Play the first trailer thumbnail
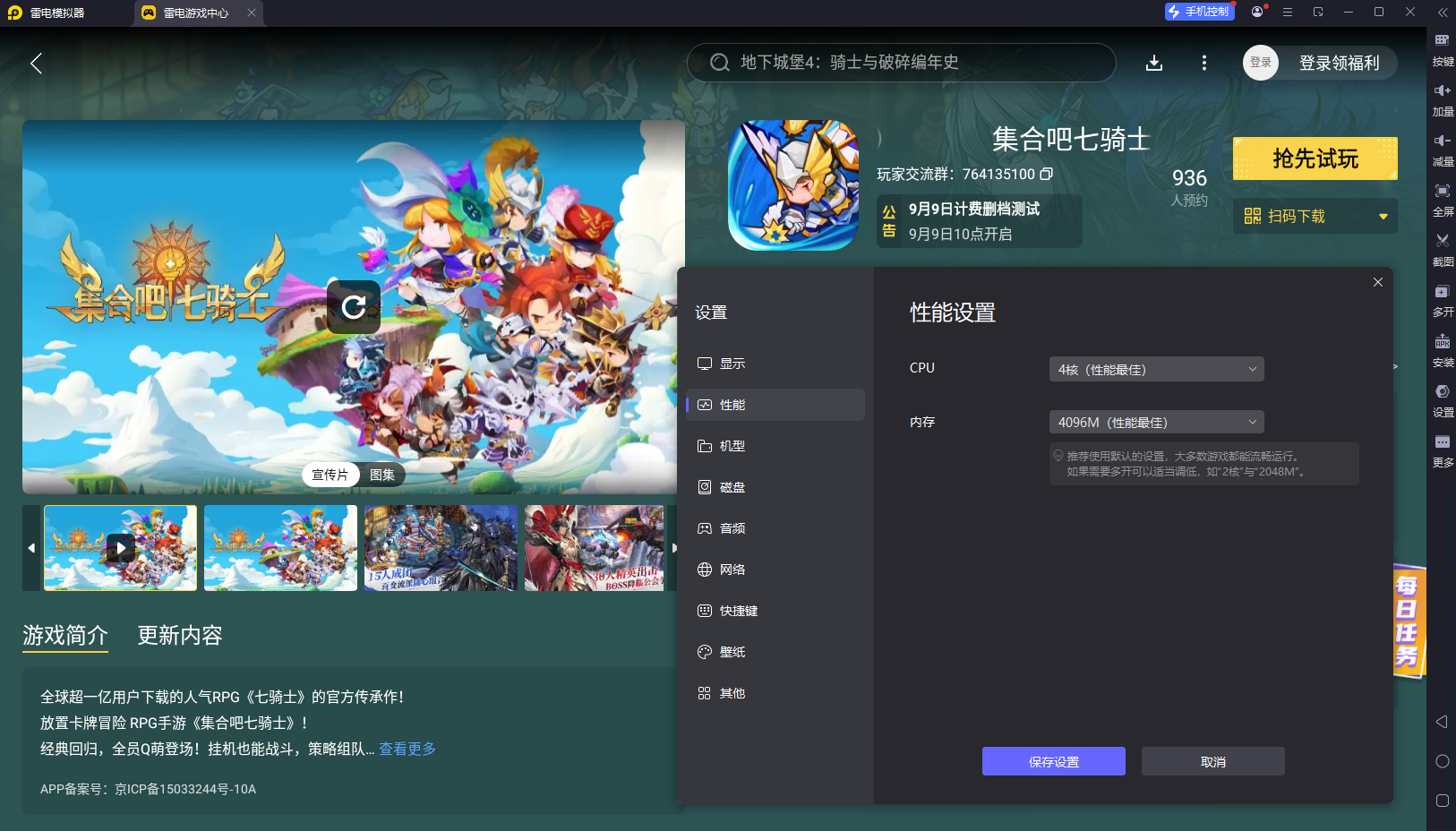1456x831 pixels. 121,548
